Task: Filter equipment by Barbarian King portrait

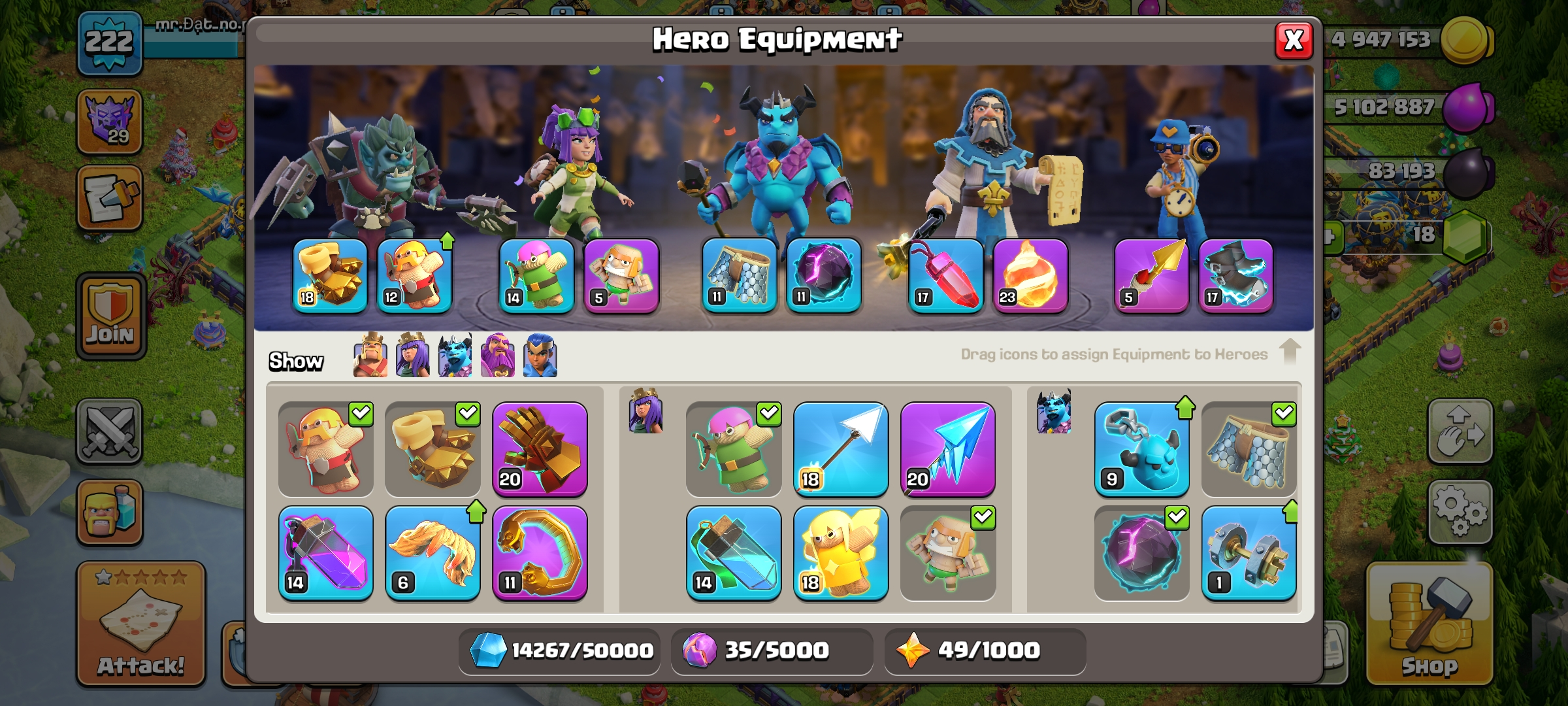Action: (x=370, y=356)
